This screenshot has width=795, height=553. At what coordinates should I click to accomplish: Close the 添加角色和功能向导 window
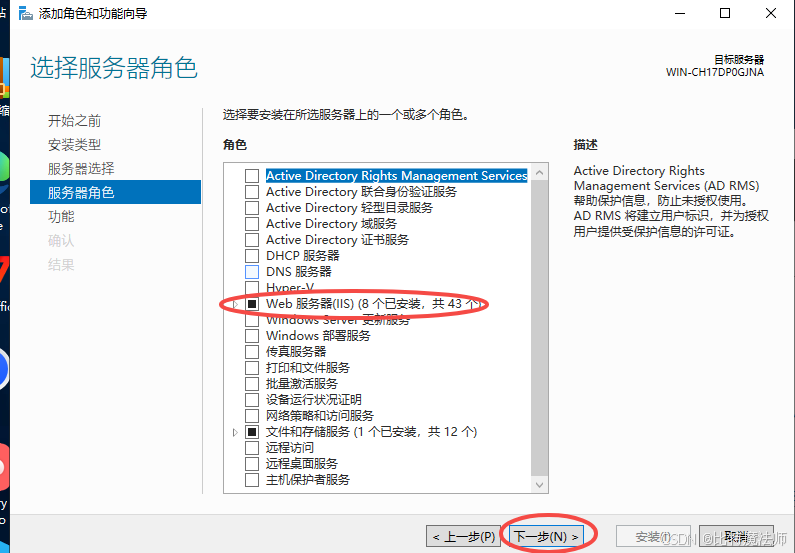[771, 13]
